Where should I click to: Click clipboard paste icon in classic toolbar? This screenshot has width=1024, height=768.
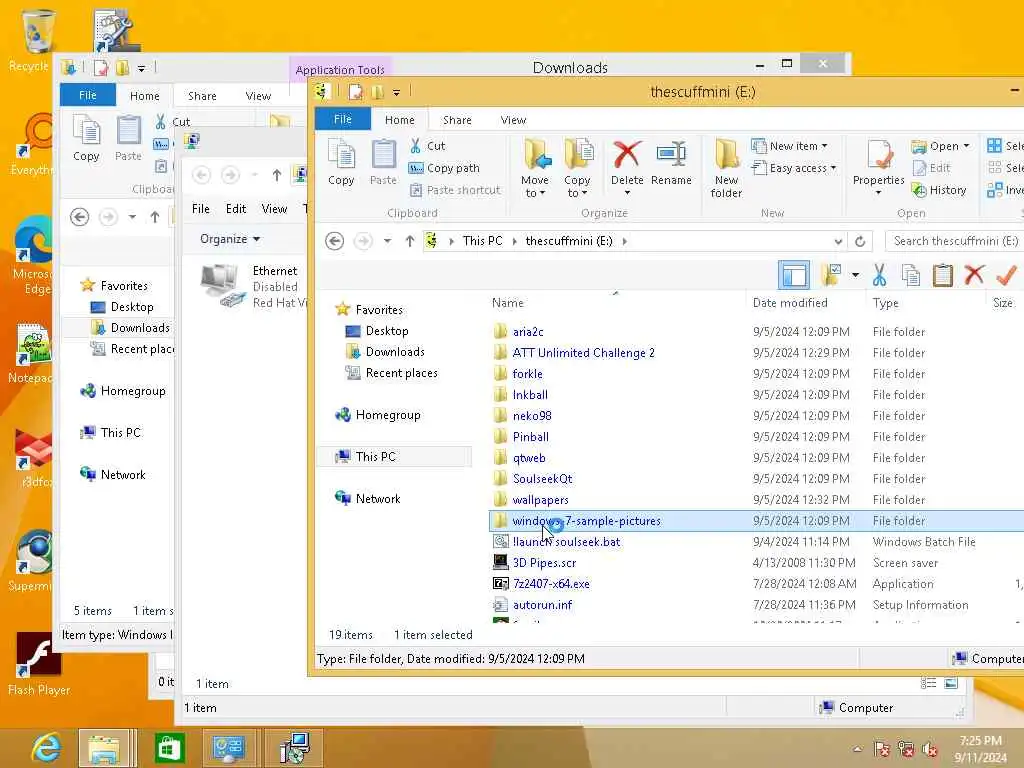(942, 275)
